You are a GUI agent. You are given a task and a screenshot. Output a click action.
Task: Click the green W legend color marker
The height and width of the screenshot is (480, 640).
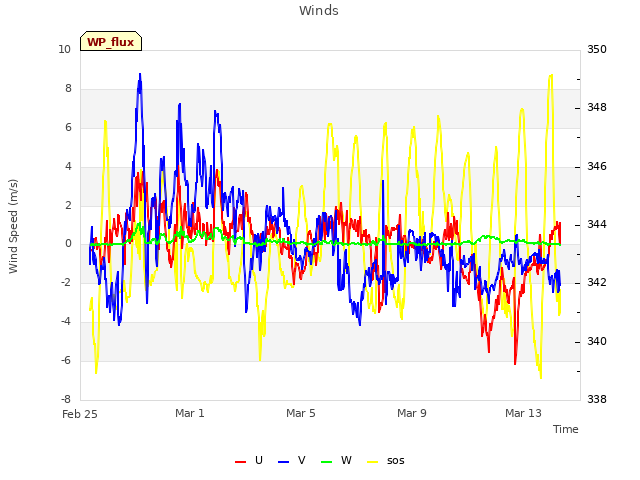(327, 462)
